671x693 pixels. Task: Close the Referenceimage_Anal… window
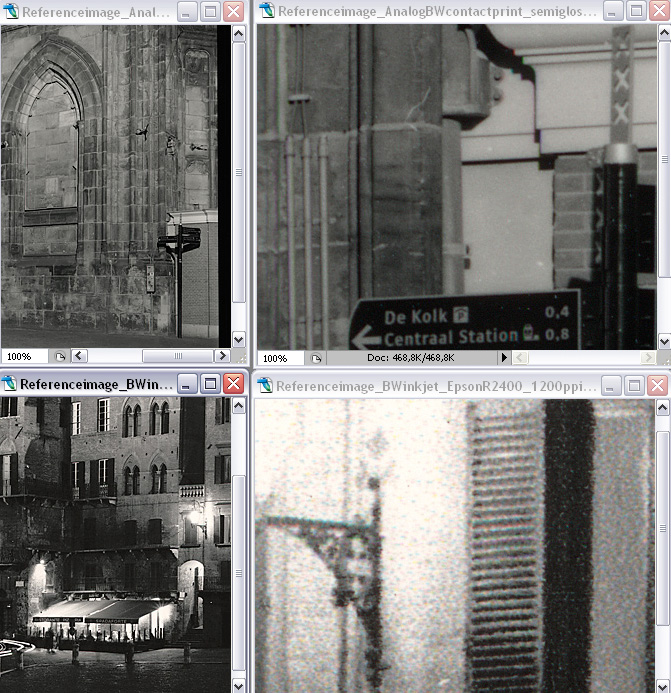233,11
